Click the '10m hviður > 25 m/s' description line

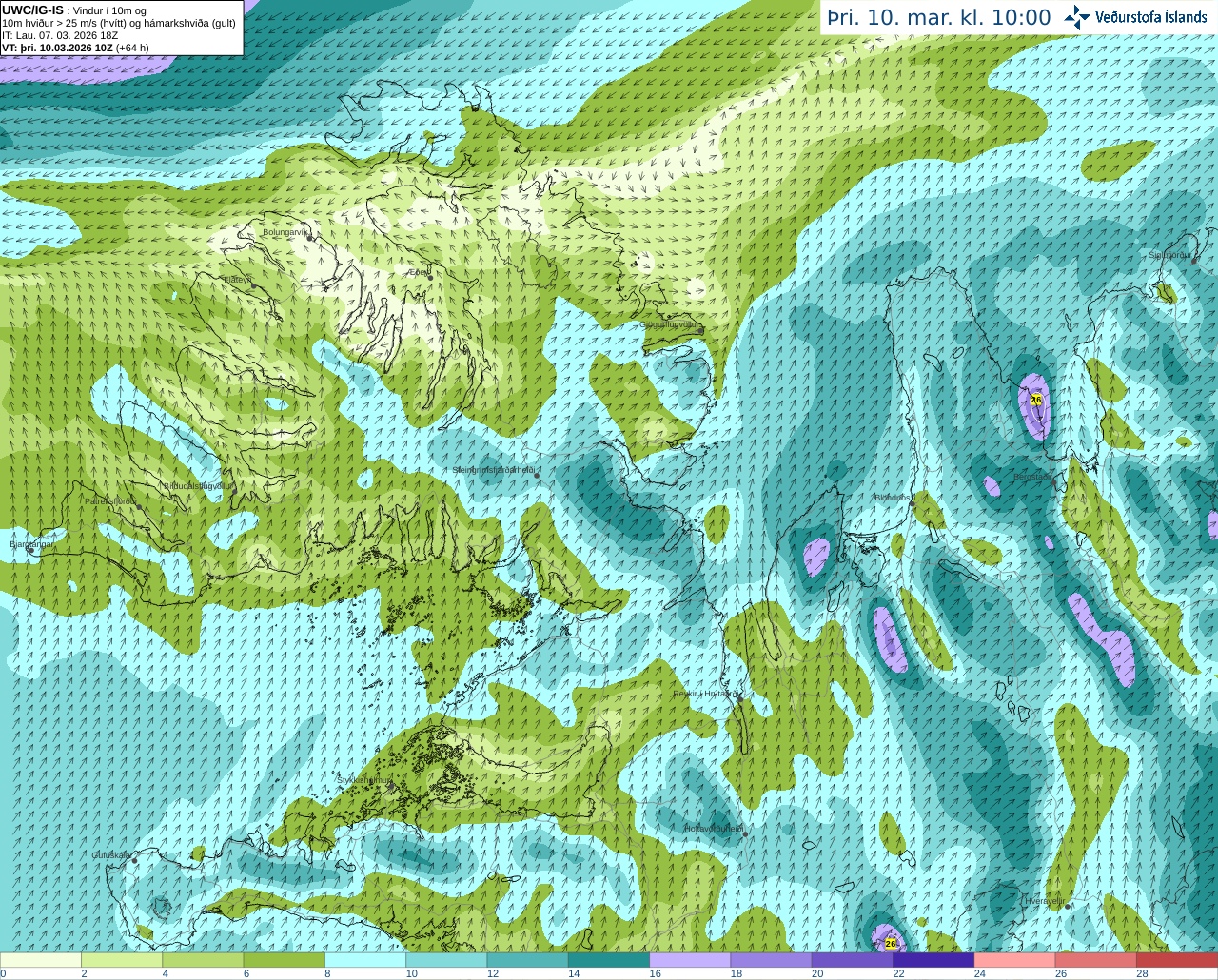point(119,23)
